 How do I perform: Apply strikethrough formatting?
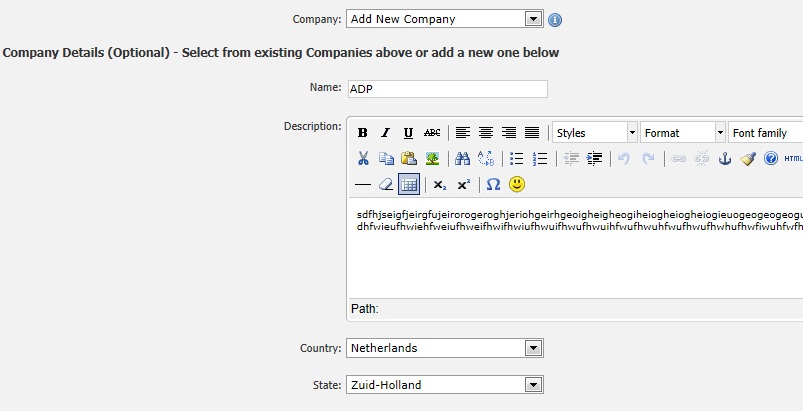point(432,133)
